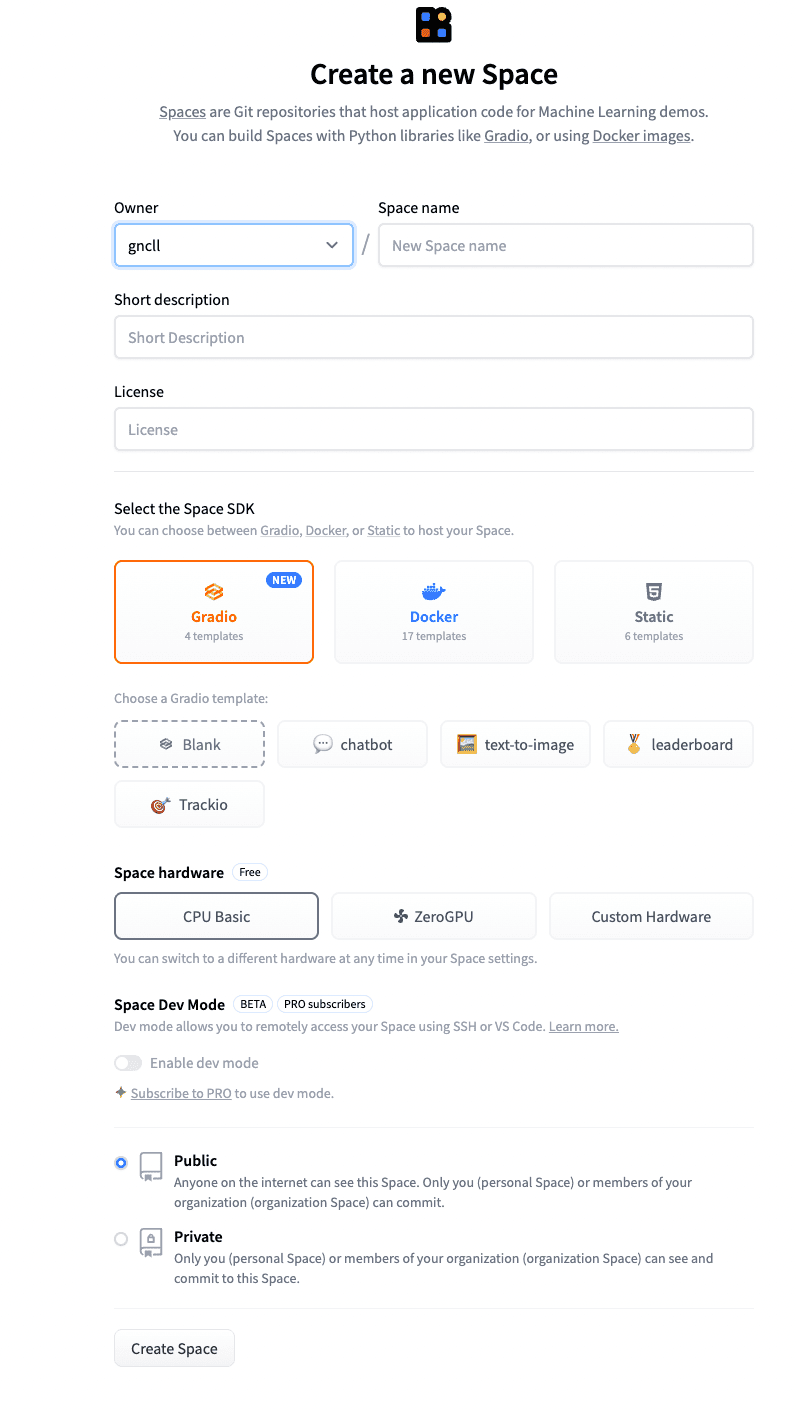Select the Private visibility radio button
Viewport: 796px width, 1410px height.
(x=121, y=1239)
